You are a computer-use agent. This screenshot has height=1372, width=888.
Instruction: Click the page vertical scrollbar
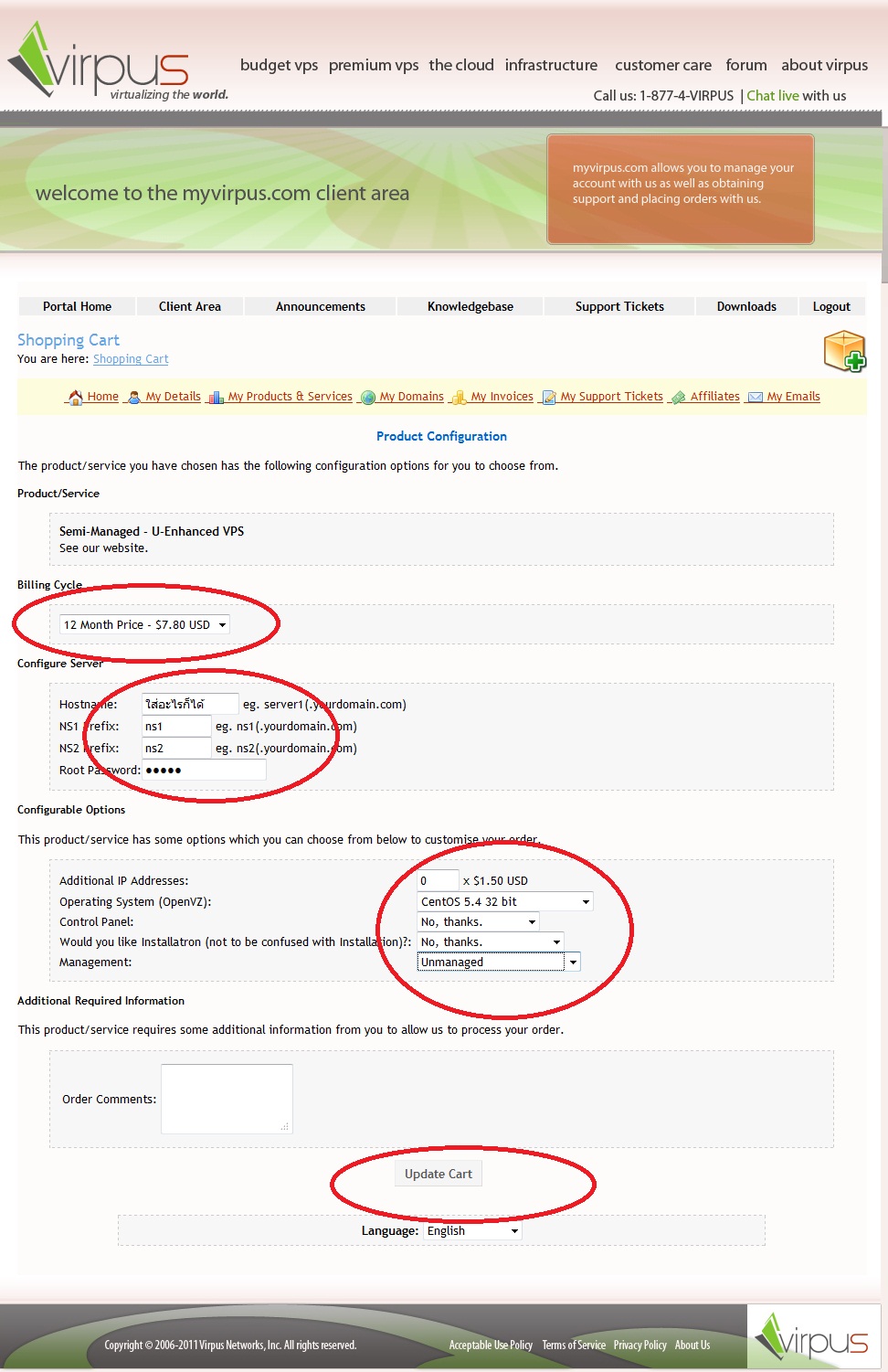pos(884,206)
